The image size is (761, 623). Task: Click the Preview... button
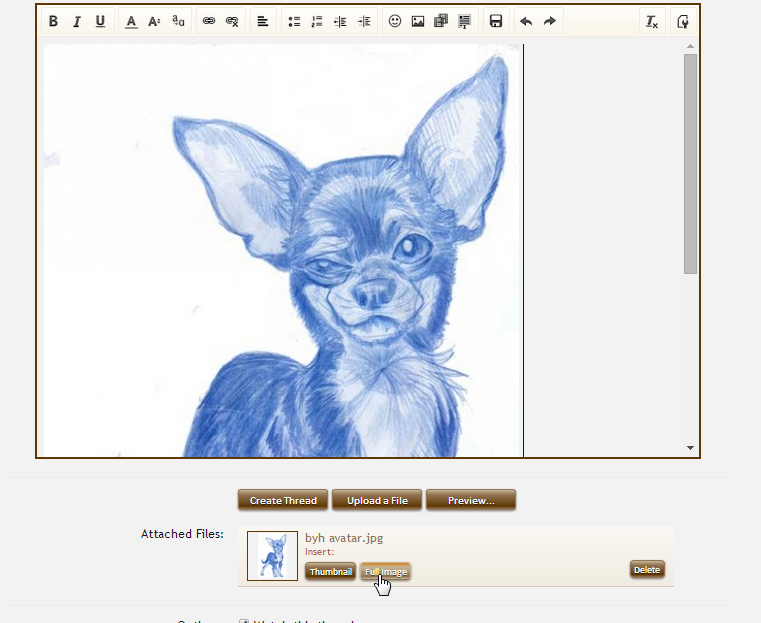point(471,500)
